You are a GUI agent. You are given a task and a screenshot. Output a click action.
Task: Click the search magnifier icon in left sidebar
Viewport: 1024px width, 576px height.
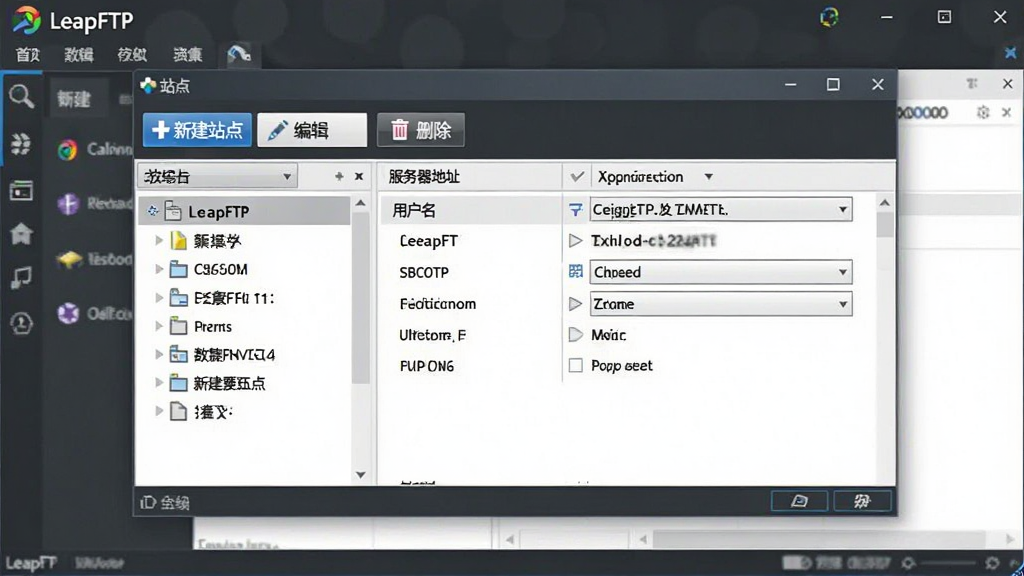[21, 97]
